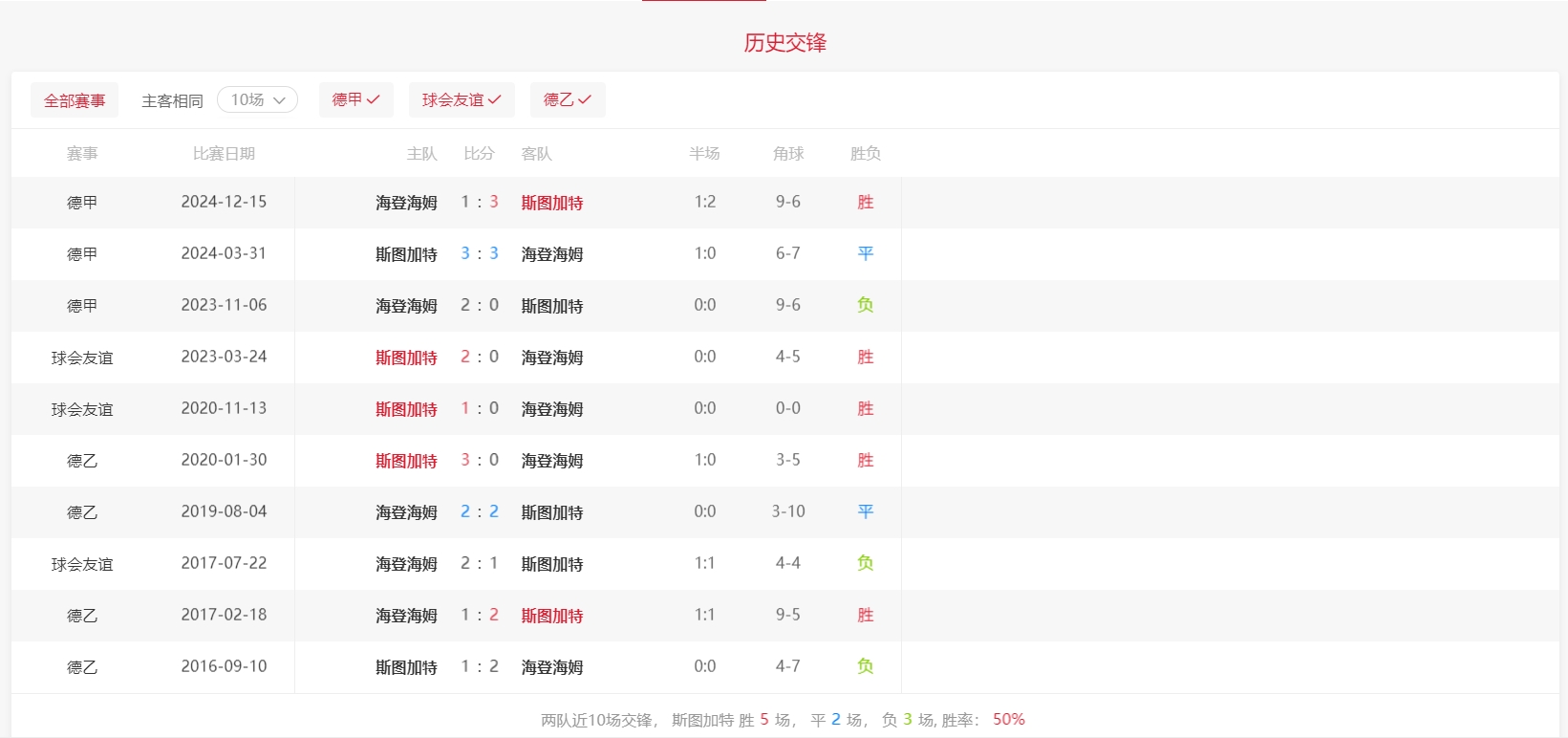Screen dimensions: 1568x738
Task: Uncheck the 德乙 league filter
Action: (x=567, y=100)
